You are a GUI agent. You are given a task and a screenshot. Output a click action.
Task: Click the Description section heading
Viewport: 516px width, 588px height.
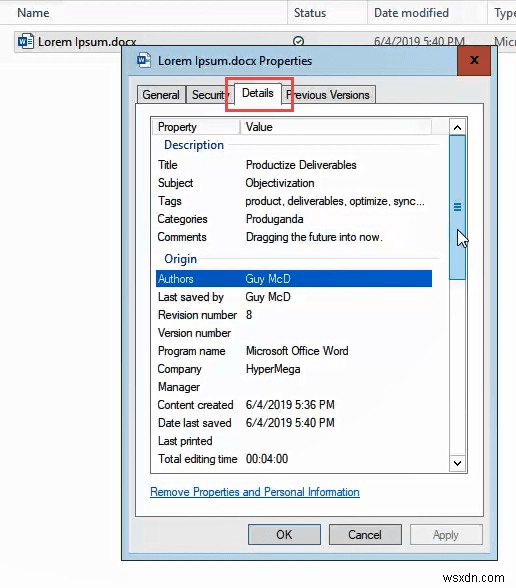point(194,145)
